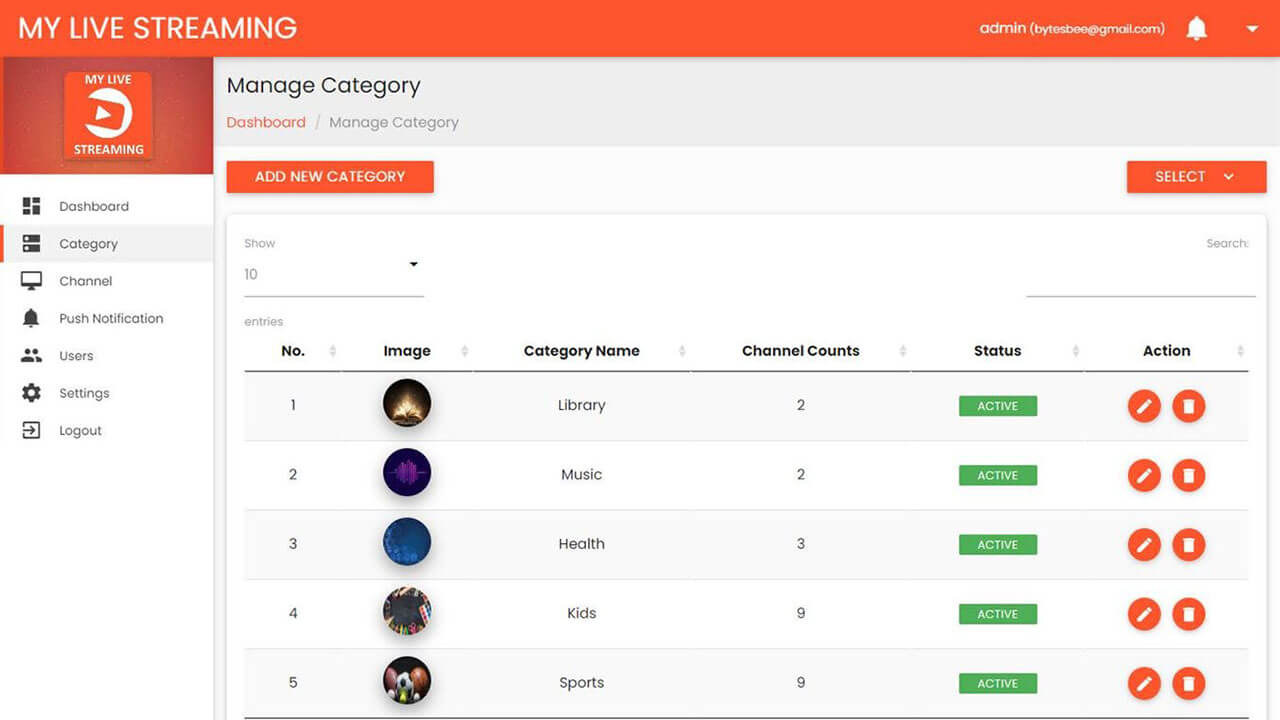
Task: Click the pencil icon for the Health row
Action: tap(1144, 545)
